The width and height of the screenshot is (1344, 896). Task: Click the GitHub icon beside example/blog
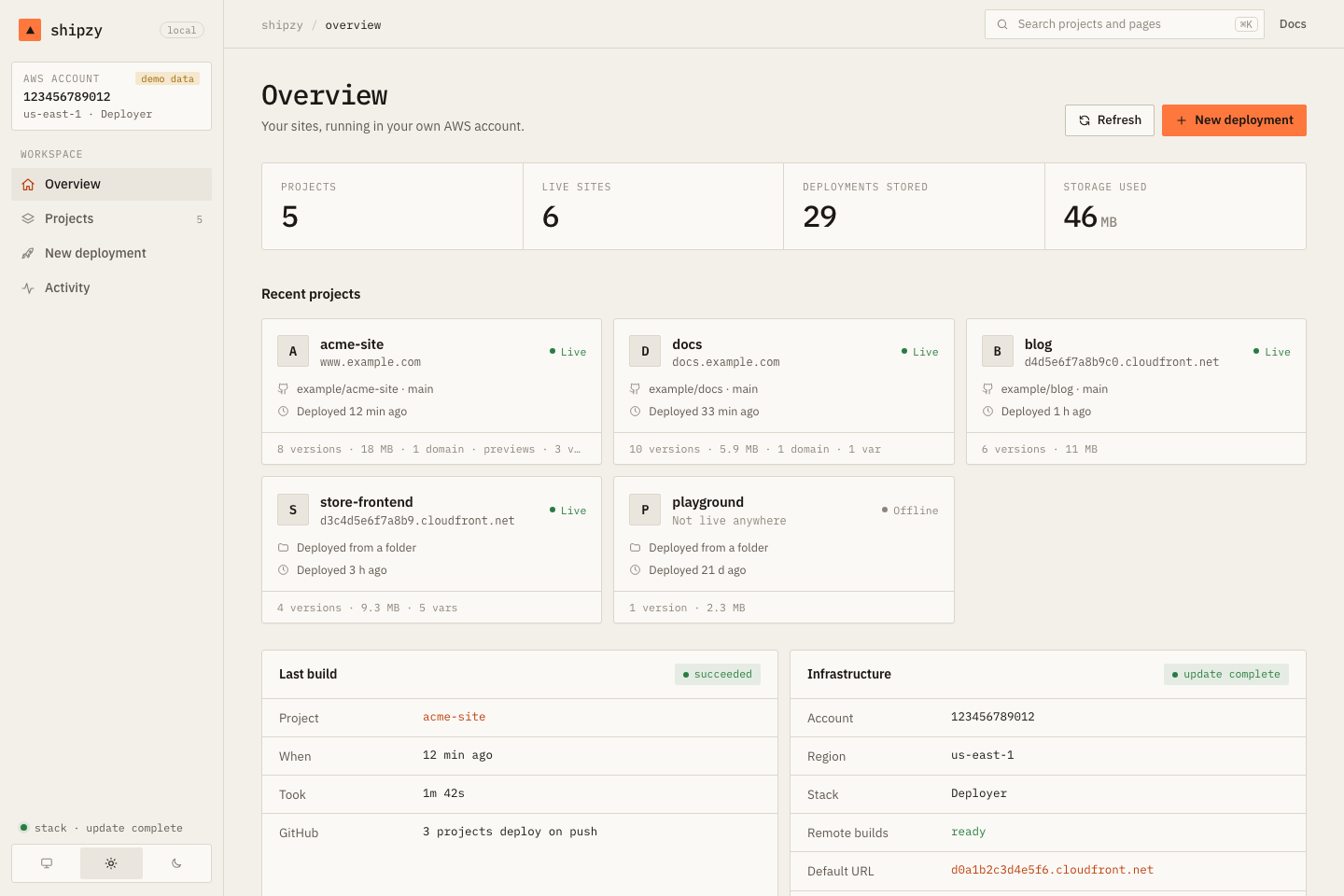pyautogui.click(x=987, y=389)
